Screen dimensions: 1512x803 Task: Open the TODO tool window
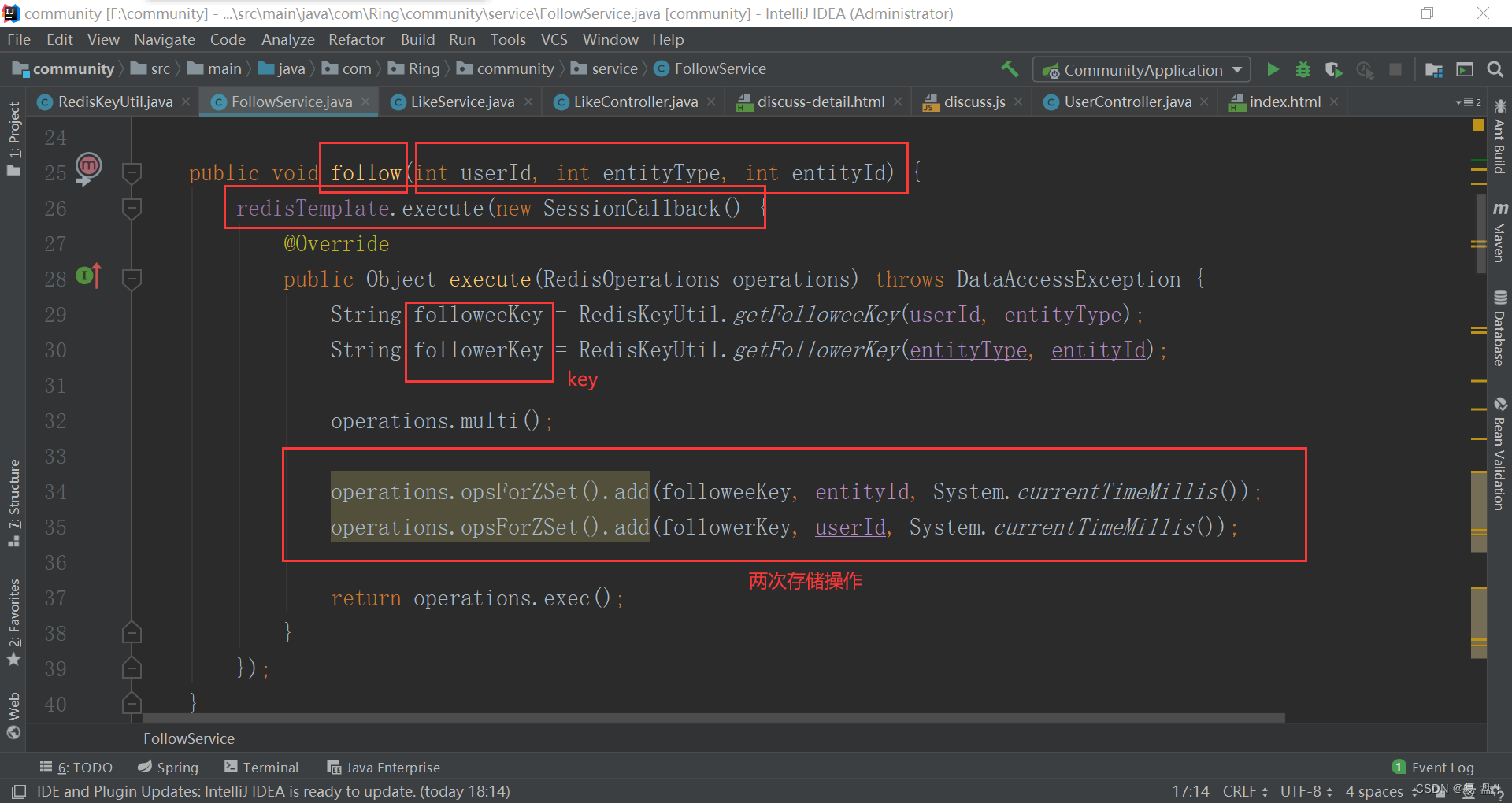[76, 767]
